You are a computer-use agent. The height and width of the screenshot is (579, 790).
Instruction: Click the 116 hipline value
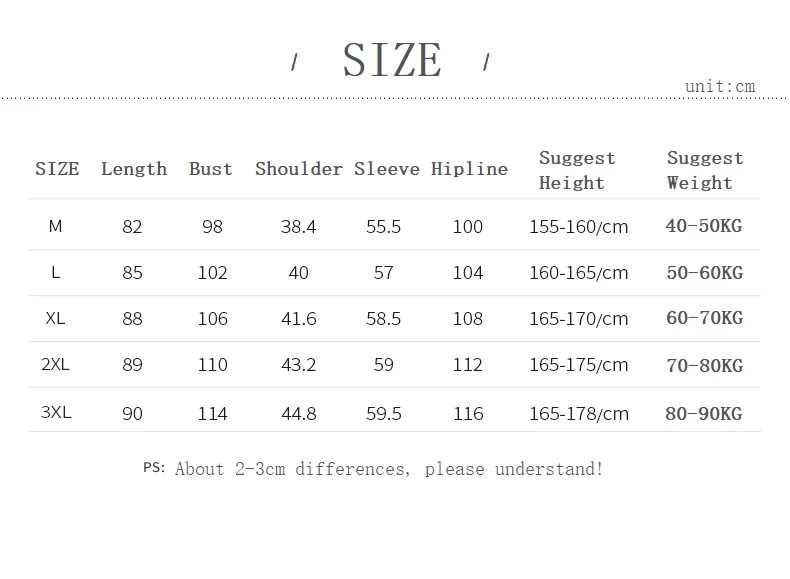(x=468, y=414)
